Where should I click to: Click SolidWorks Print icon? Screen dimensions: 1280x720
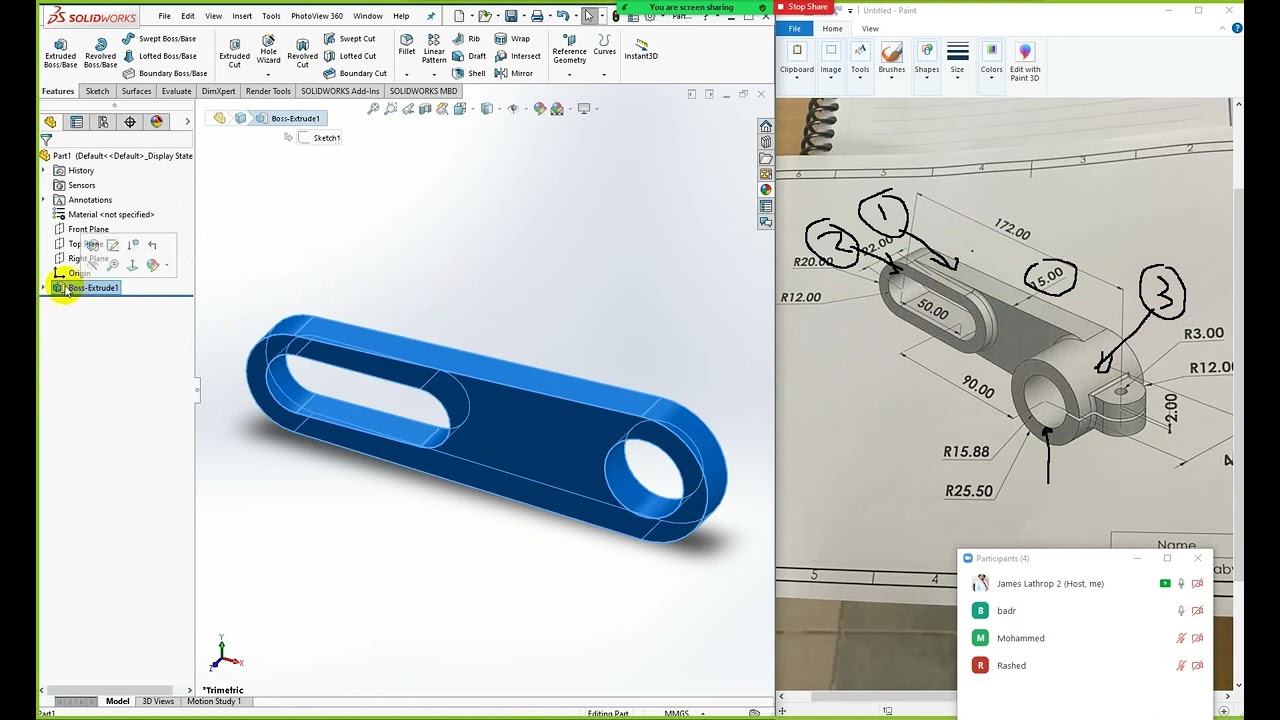point(537,16)
